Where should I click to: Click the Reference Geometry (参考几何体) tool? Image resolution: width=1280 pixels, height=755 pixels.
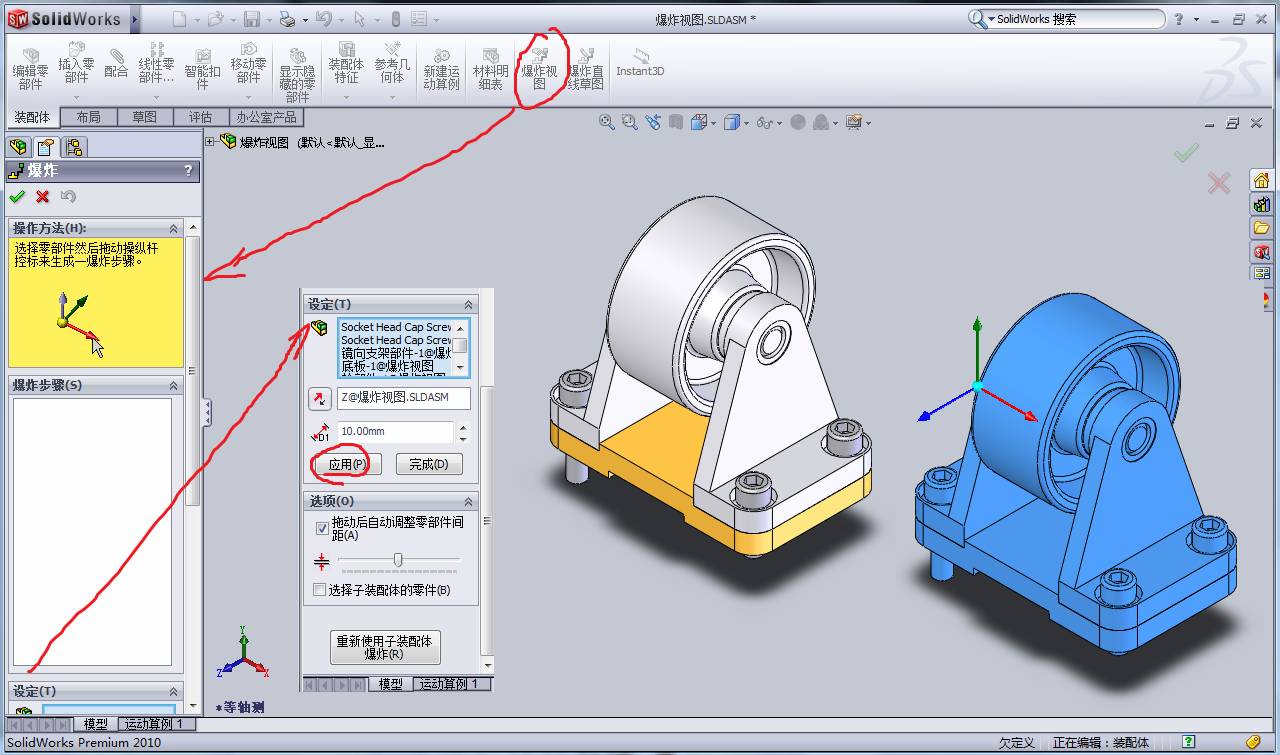392,65
